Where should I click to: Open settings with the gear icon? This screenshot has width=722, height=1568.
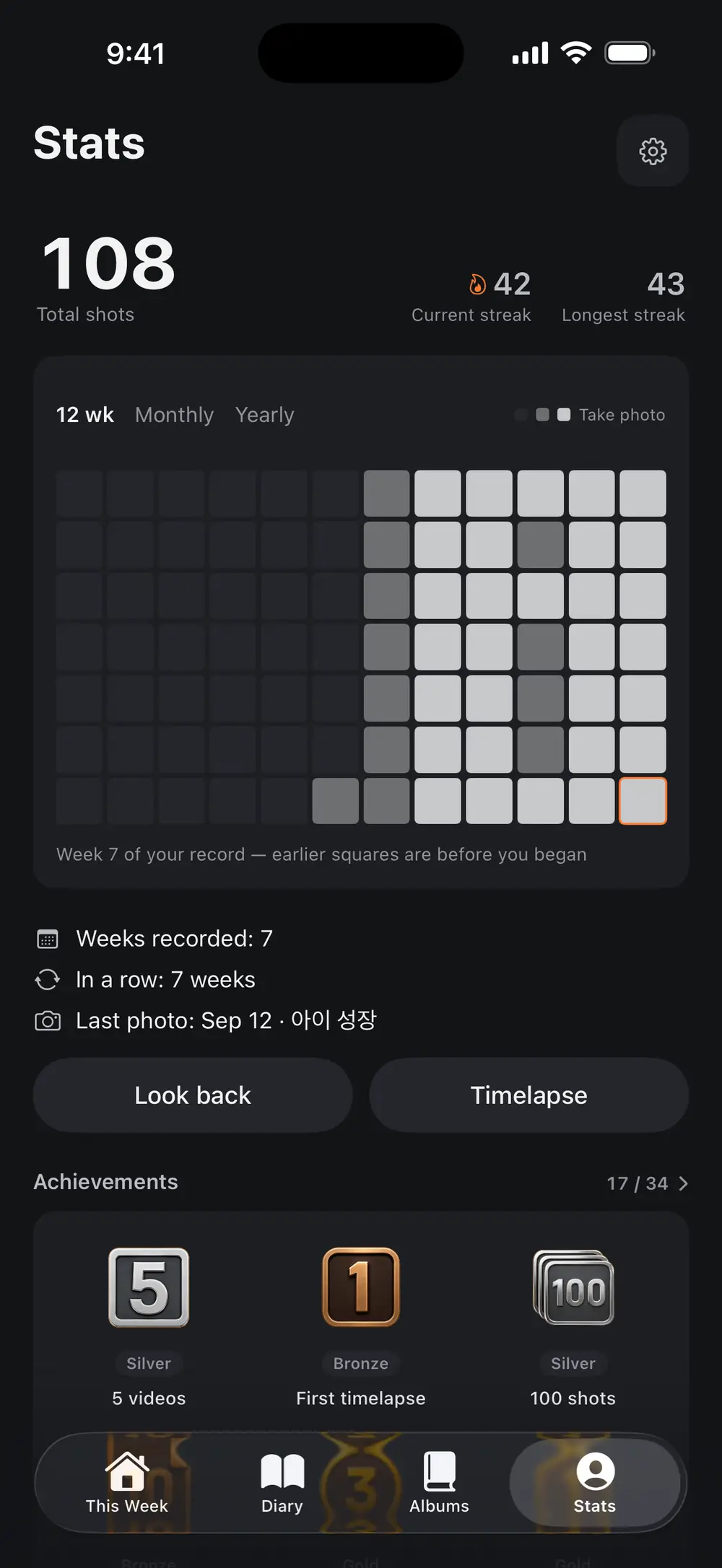[x=653, y=151]
